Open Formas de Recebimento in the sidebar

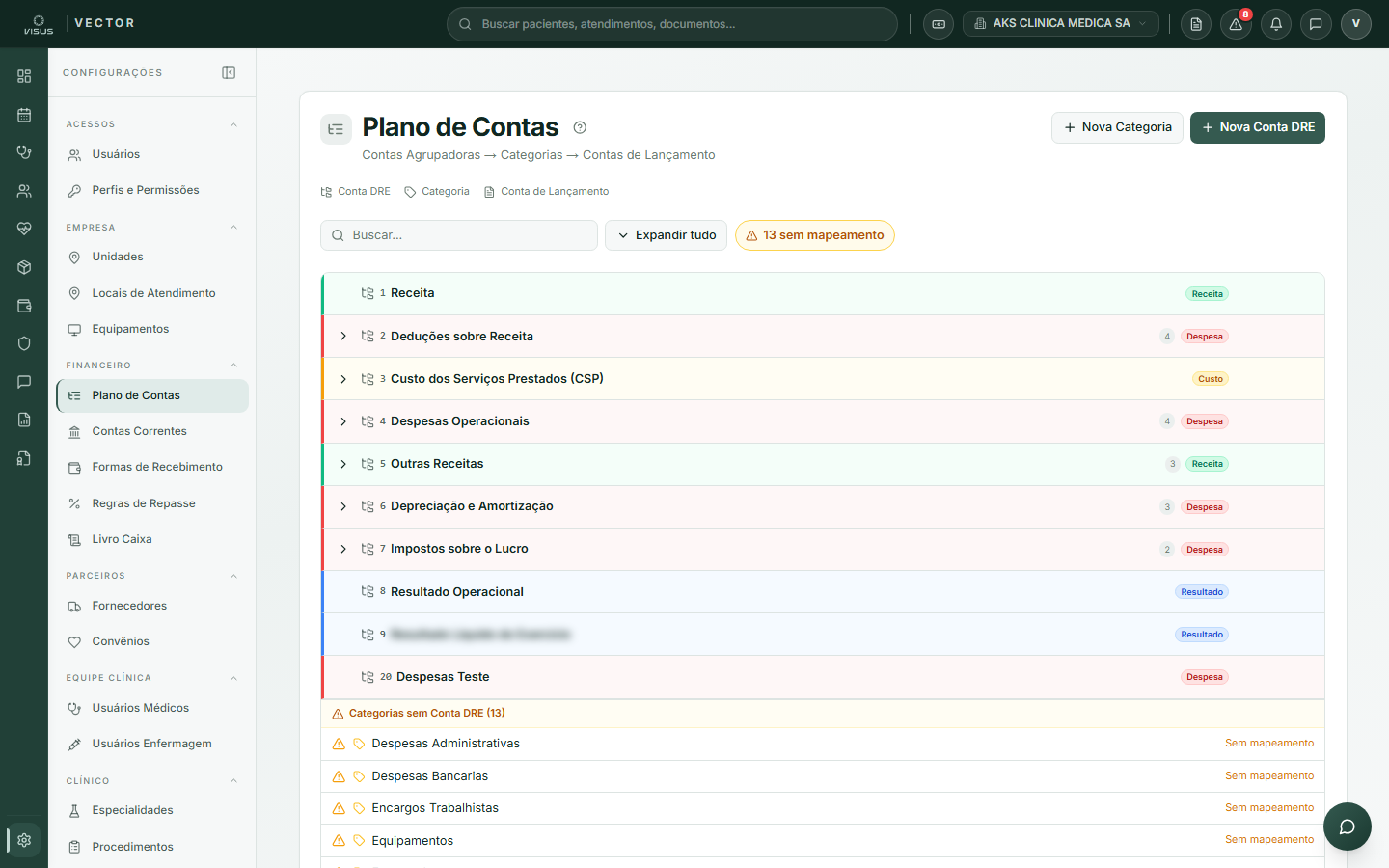[152, 467]
